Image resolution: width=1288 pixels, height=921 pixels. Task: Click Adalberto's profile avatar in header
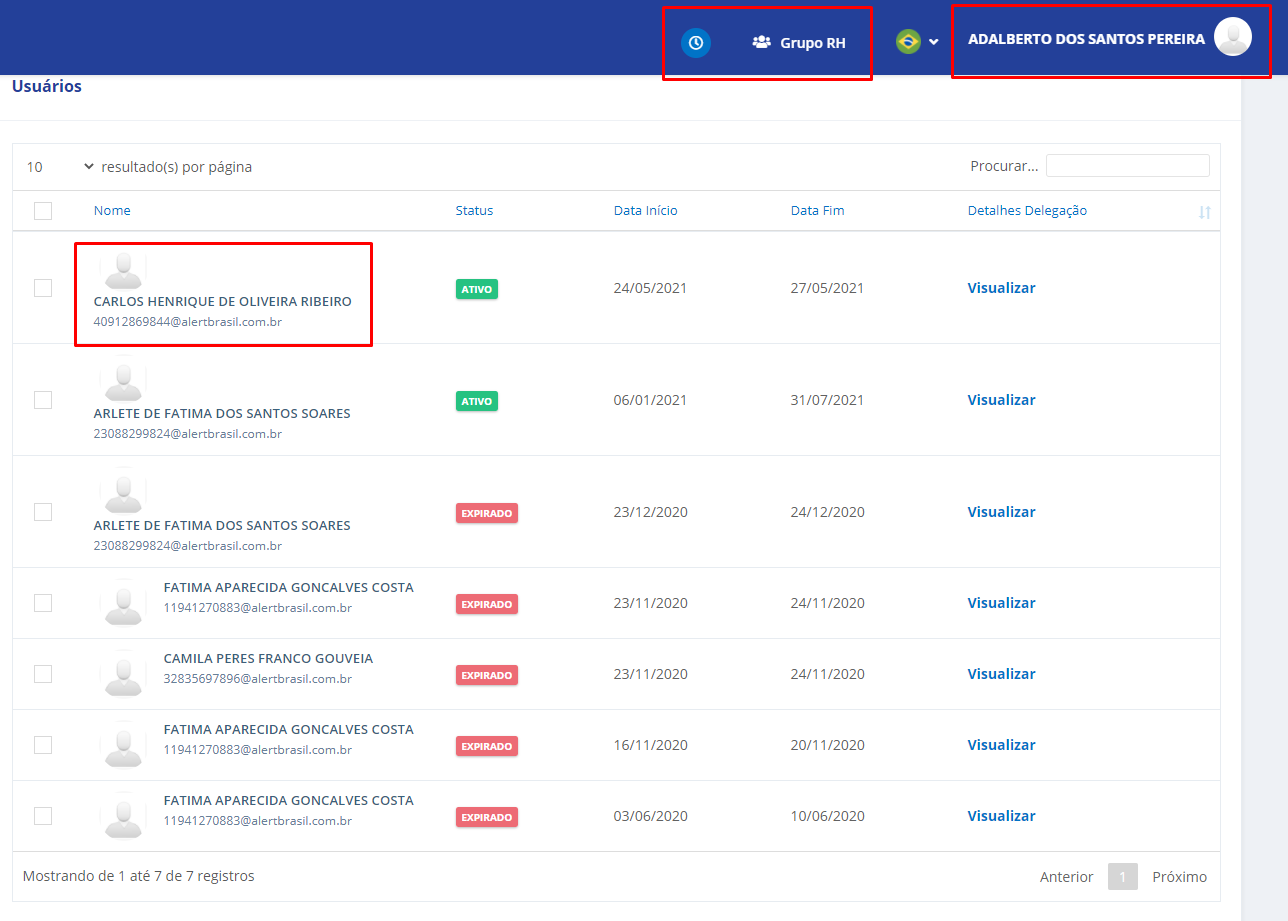click(1232, 37)
